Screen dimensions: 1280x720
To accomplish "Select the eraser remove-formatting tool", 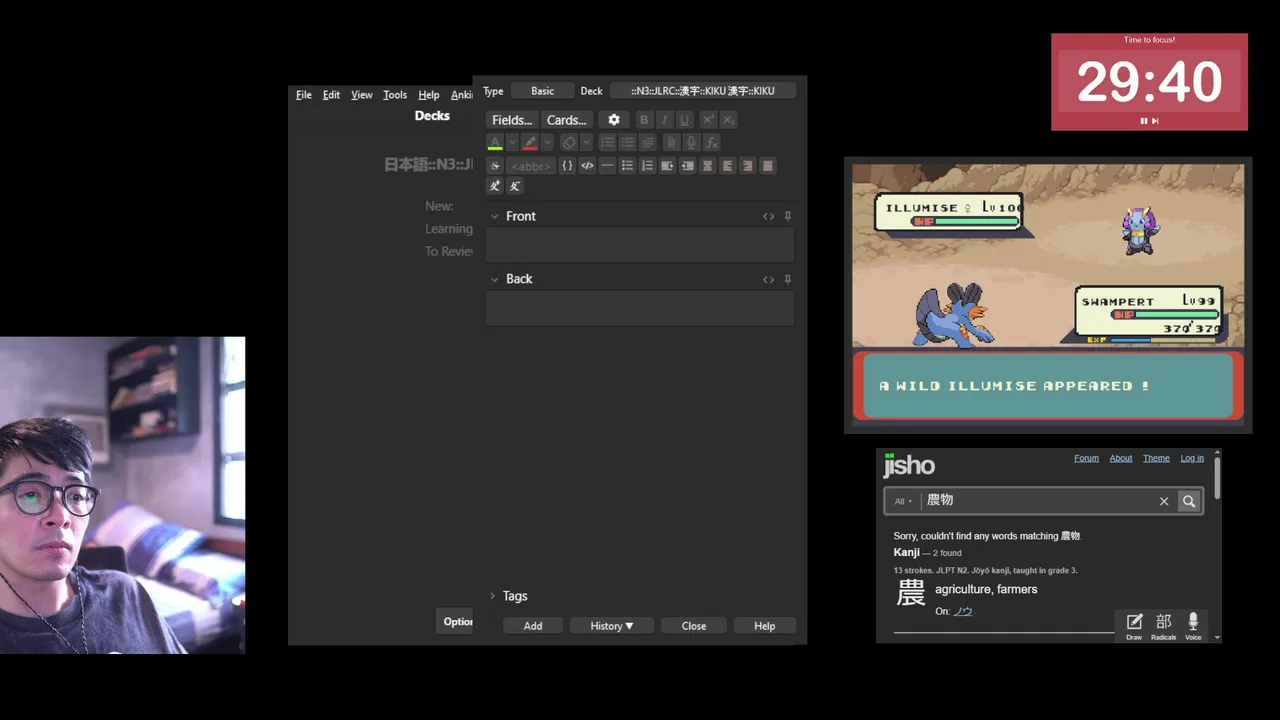I will click(568, 143).
